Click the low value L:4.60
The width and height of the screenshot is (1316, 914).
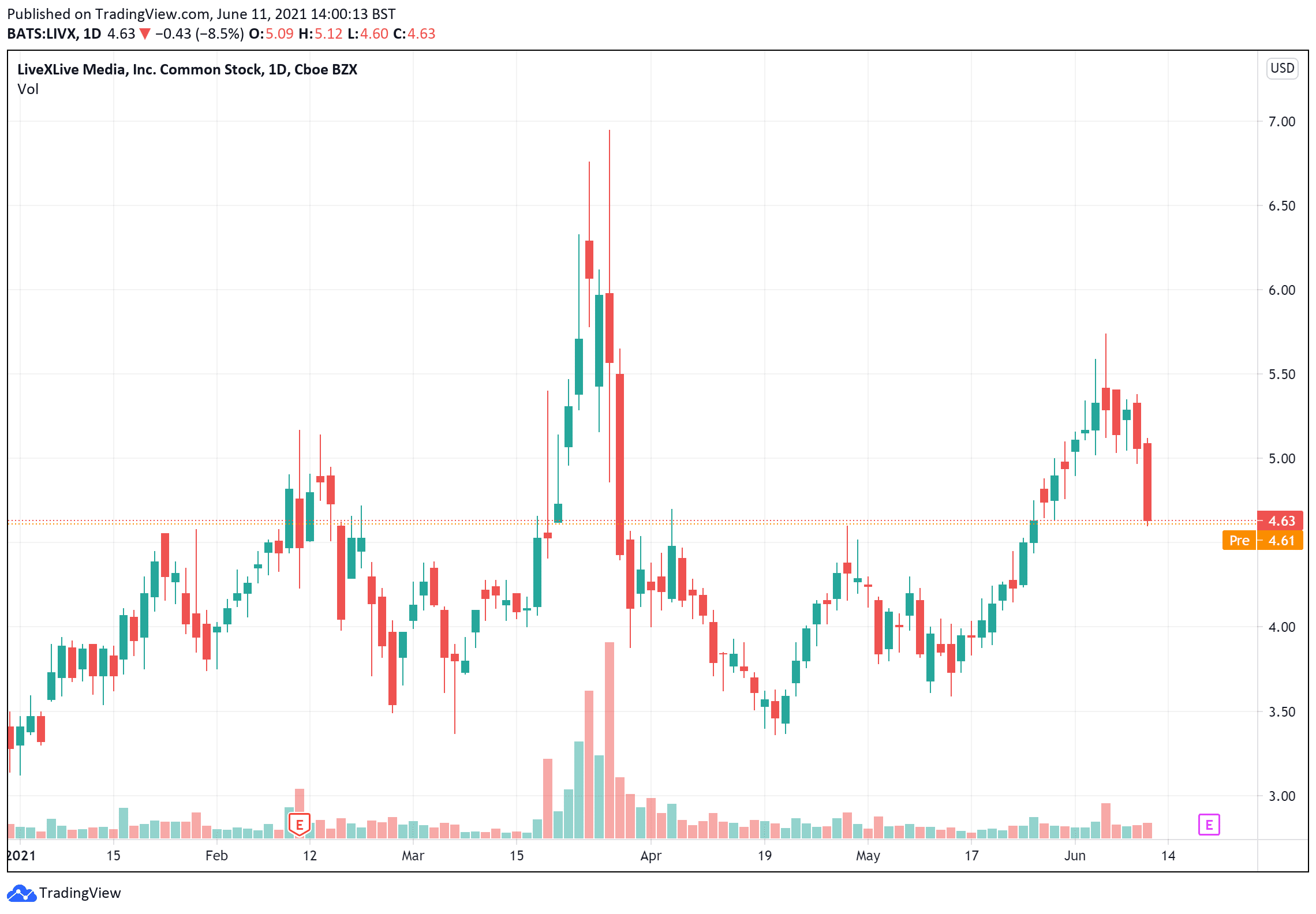368,34
